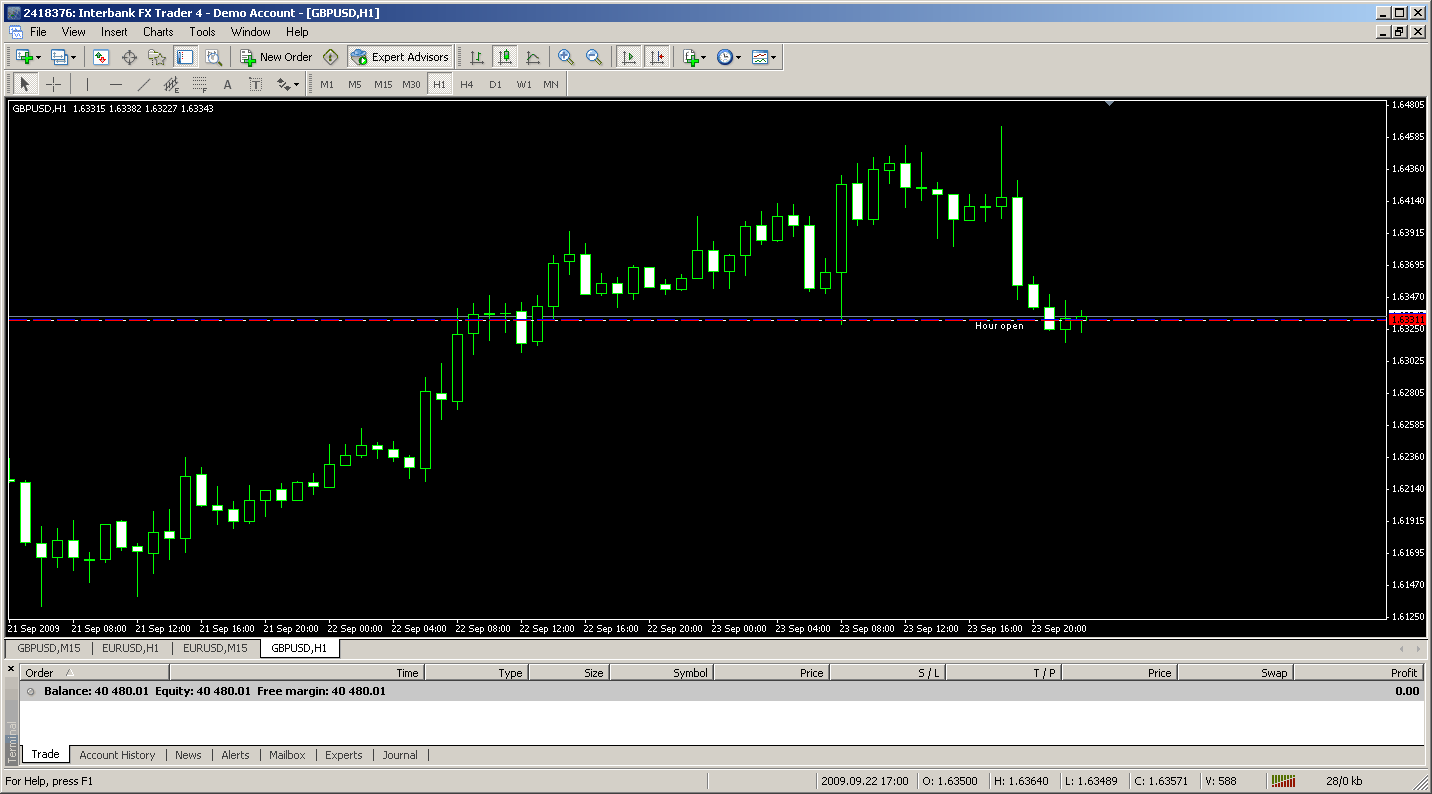Switch to D1 timeframe

tap(495, 85)
